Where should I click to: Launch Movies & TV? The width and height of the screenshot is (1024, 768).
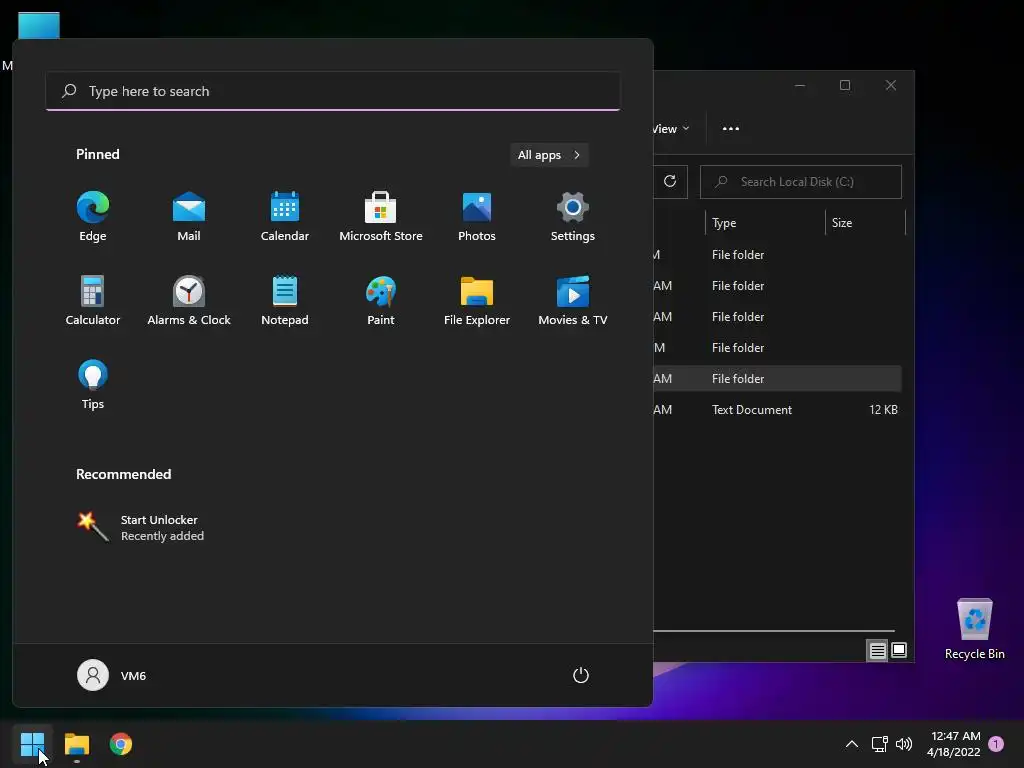tap(573, 301)
